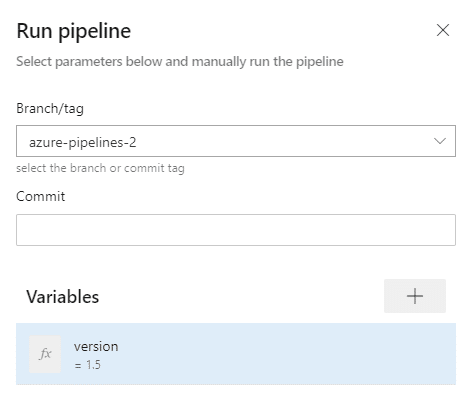Select the fx icon beside version
472x401 pixels.
click(45, 354)
